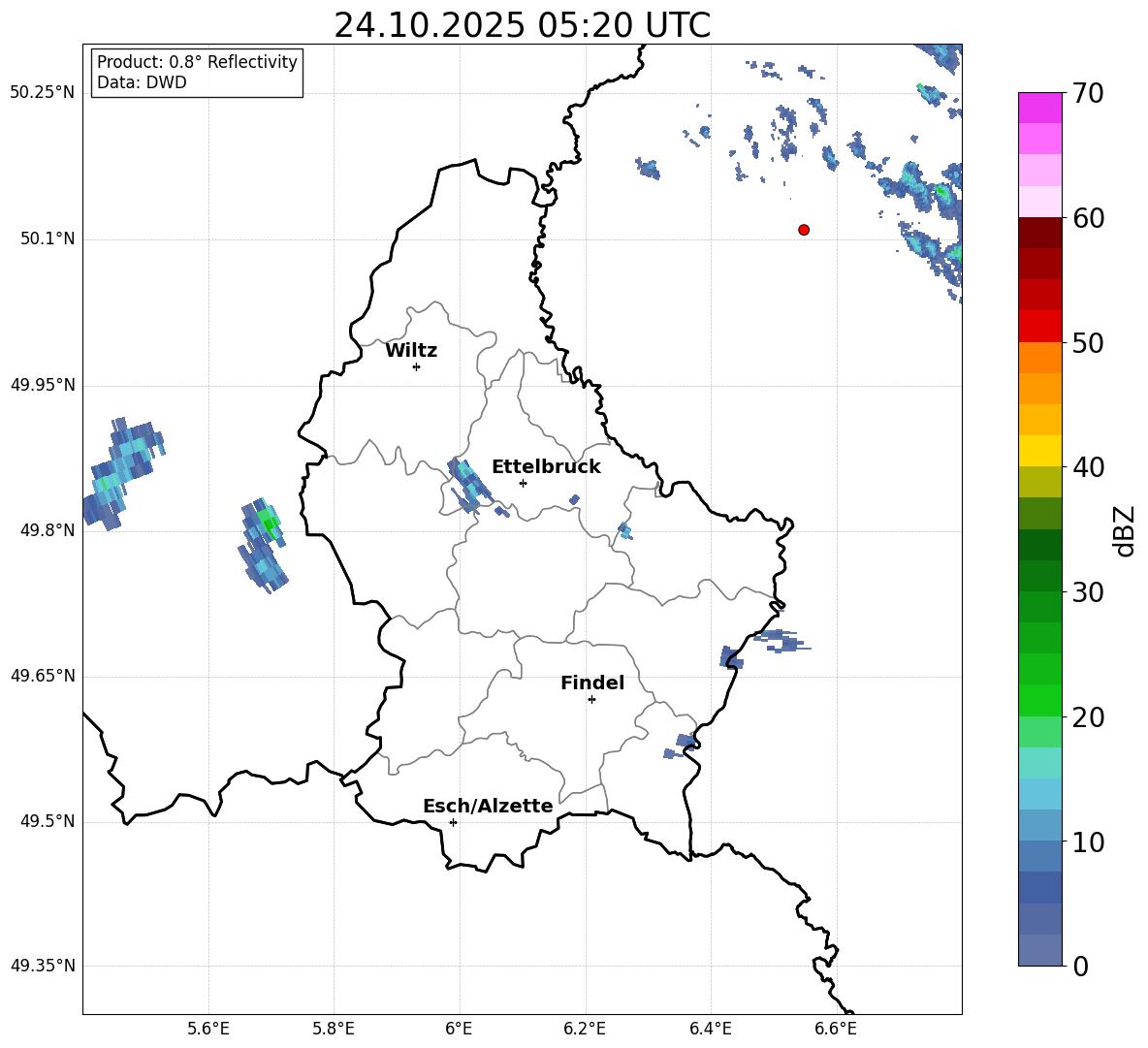The width and height of the screenshot is (1148, 1048).
Task: Click the longitude label 5.6°E
Action: 208,1029
